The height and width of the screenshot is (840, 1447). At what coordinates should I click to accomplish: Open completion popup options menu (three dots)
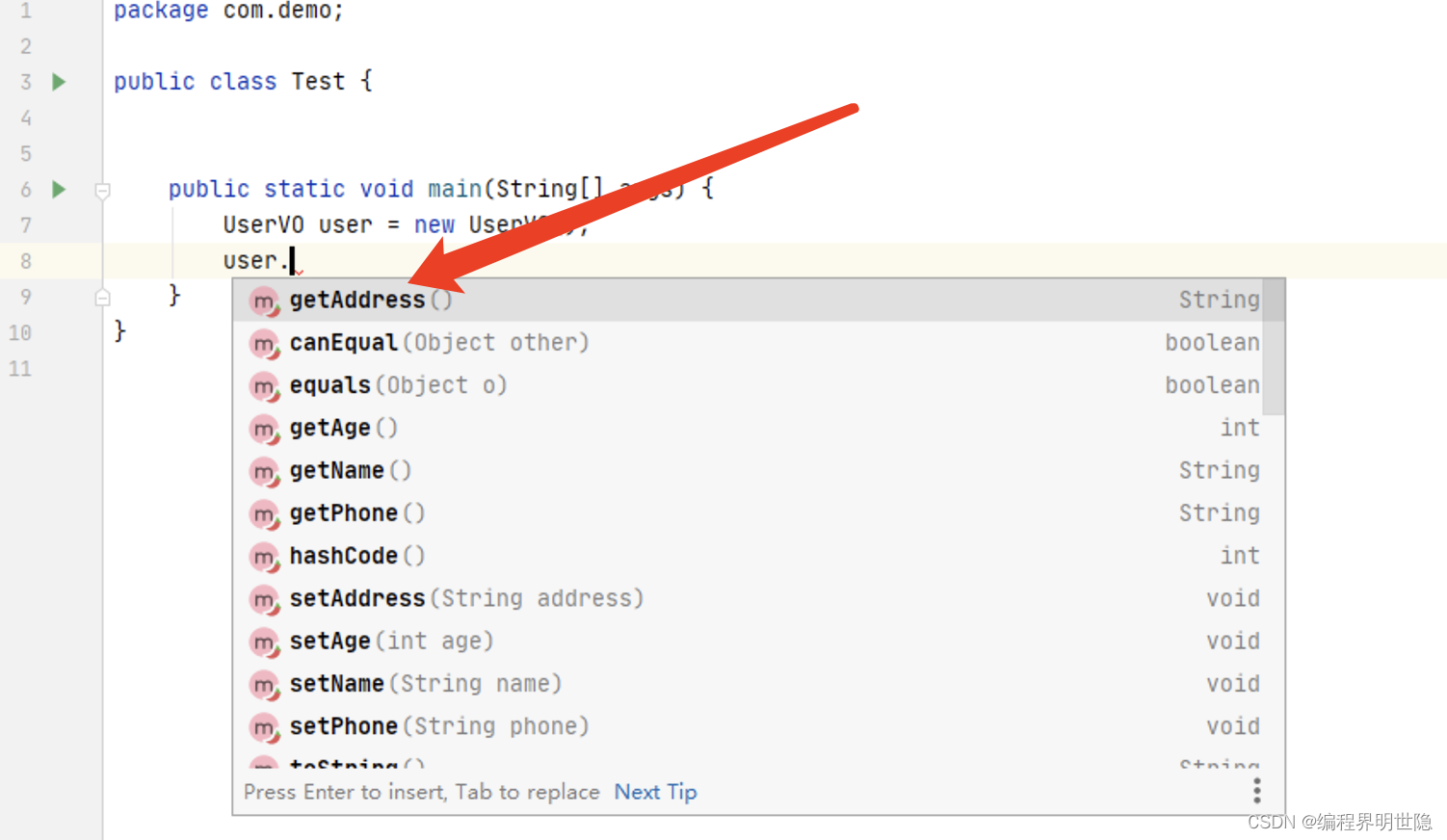pyautogui.click(x=1256, y=791)
